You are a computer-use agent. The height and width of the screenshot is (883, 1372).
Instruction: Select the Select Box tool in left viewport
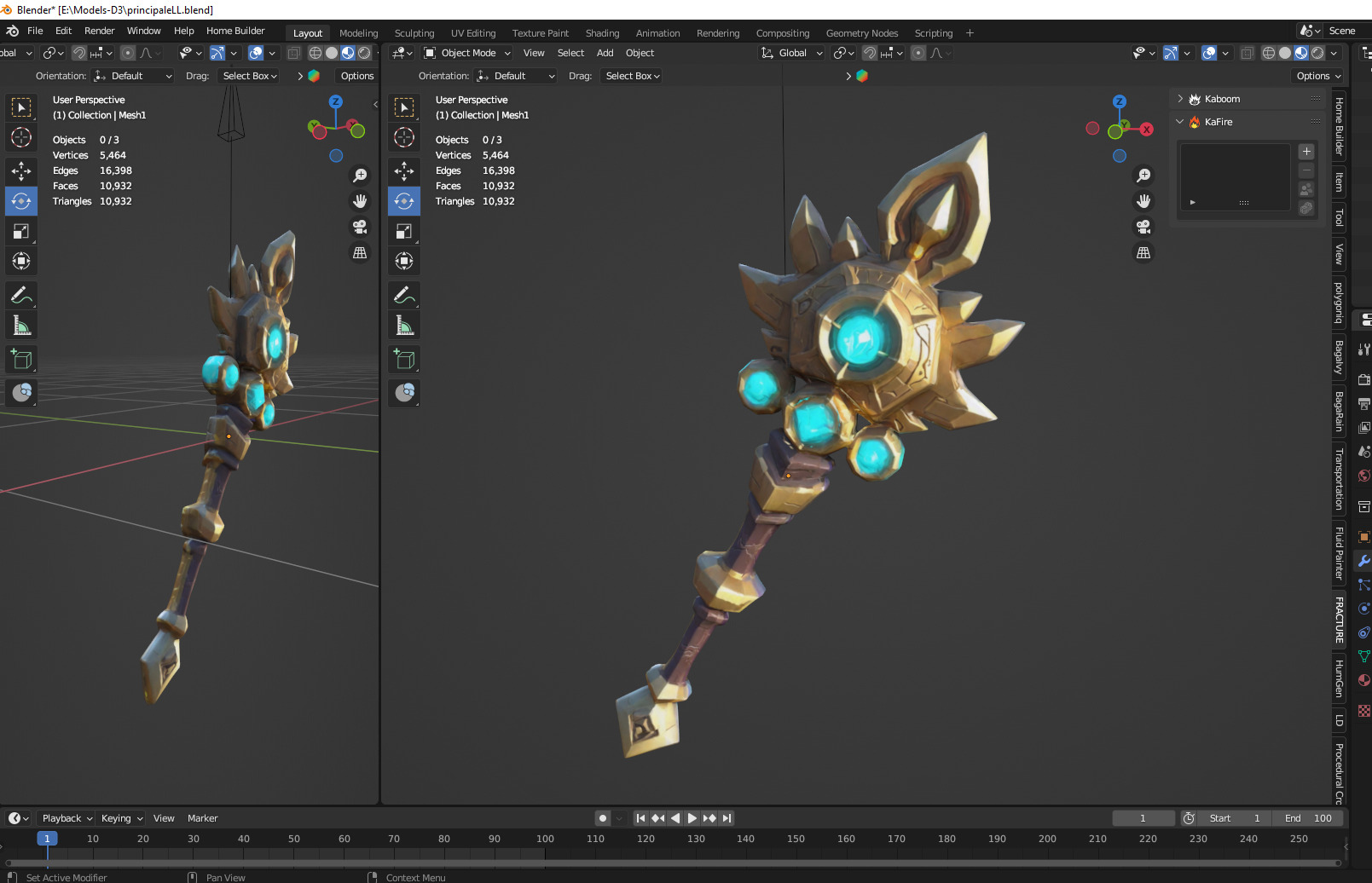(21, 107)
